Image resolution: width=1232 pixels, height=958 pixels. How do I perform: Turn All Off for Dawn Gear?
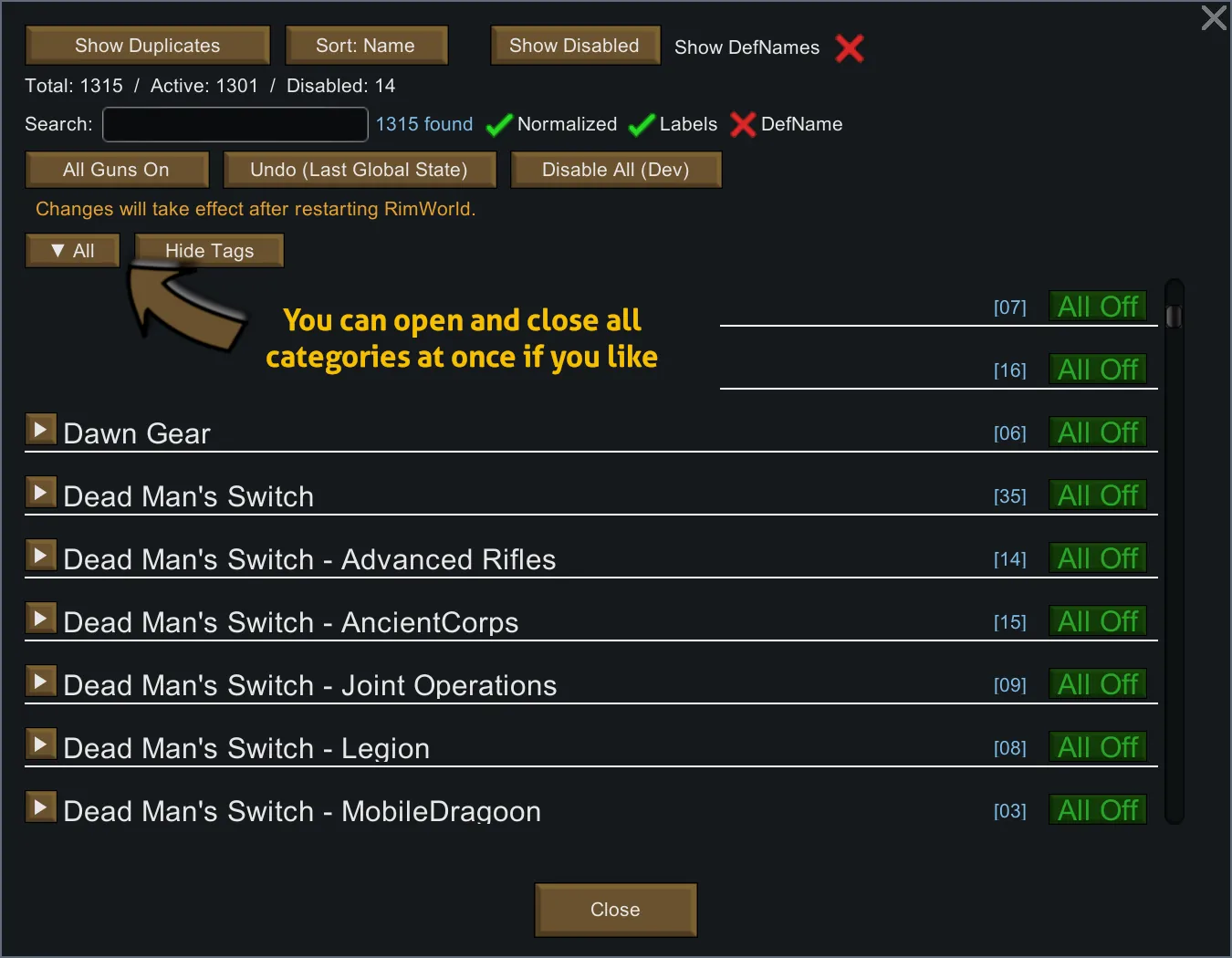1098,432
